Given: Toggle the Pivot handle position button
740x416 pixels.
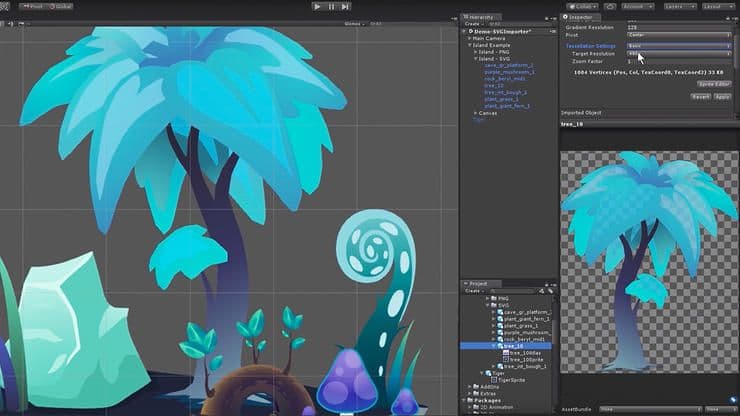Looking at the screenshot, I should (x=33, y=7).
